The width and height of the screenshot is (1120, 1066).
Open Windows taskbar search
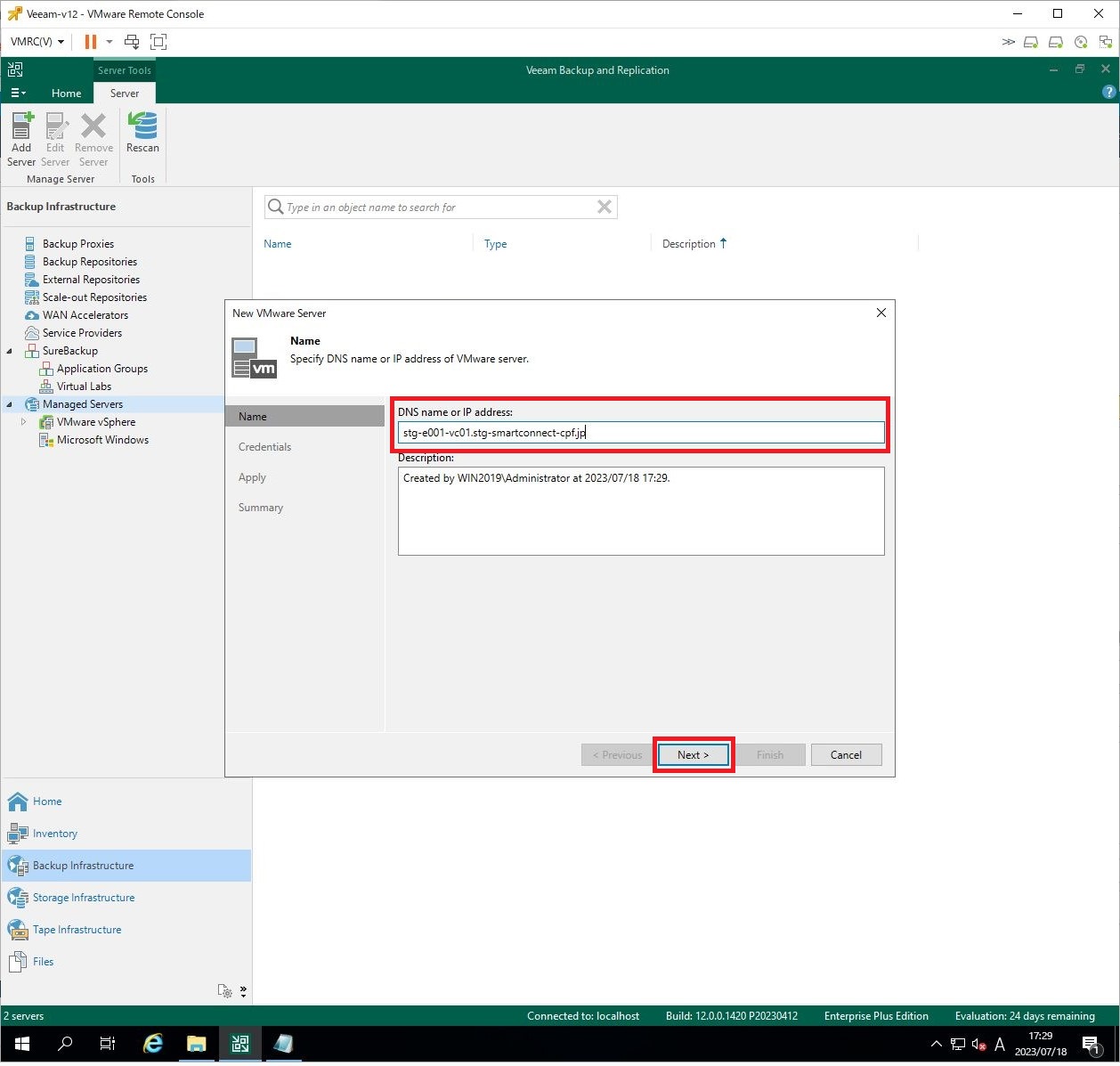pos(65,1044)
